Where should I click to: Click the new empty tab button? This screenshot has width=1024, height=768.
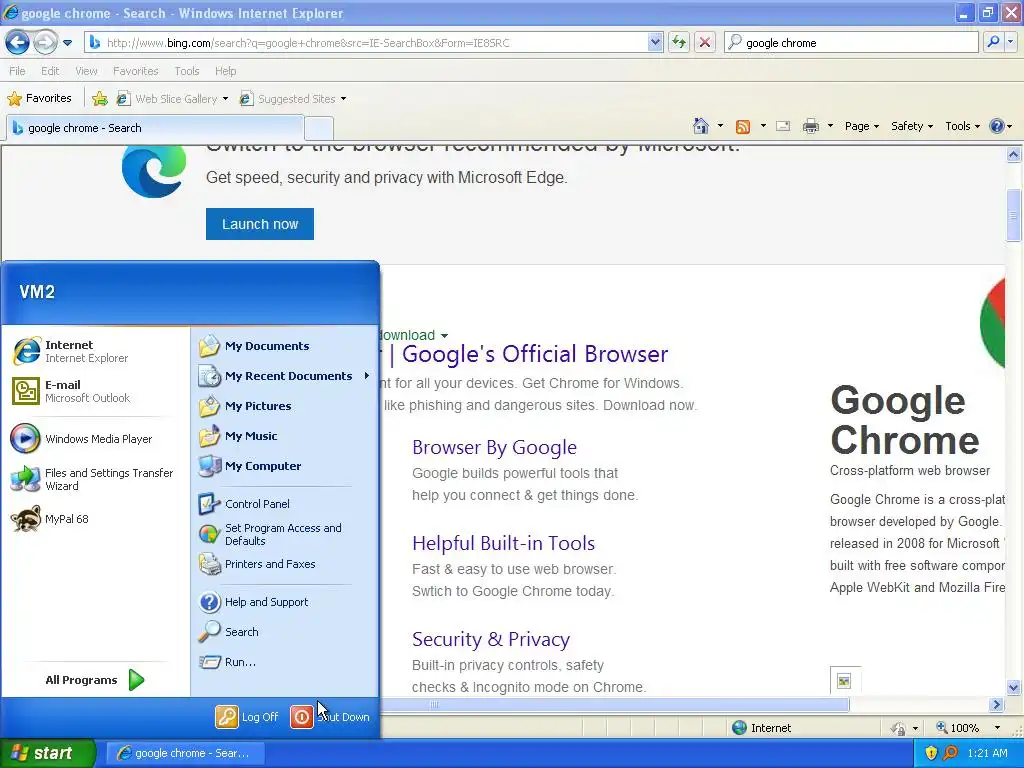pos(319,129)
